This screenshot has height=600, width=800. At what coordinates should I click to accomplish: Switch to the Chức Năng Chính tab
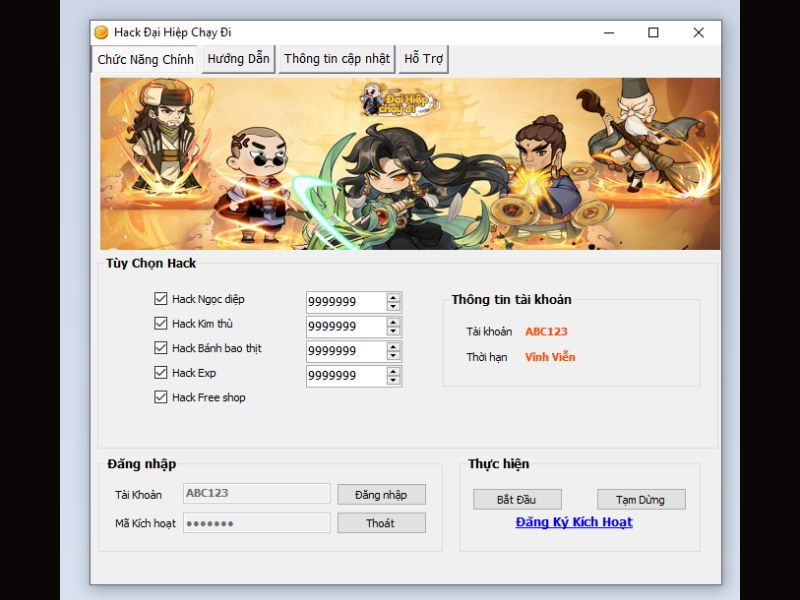(x=145, y=59)
